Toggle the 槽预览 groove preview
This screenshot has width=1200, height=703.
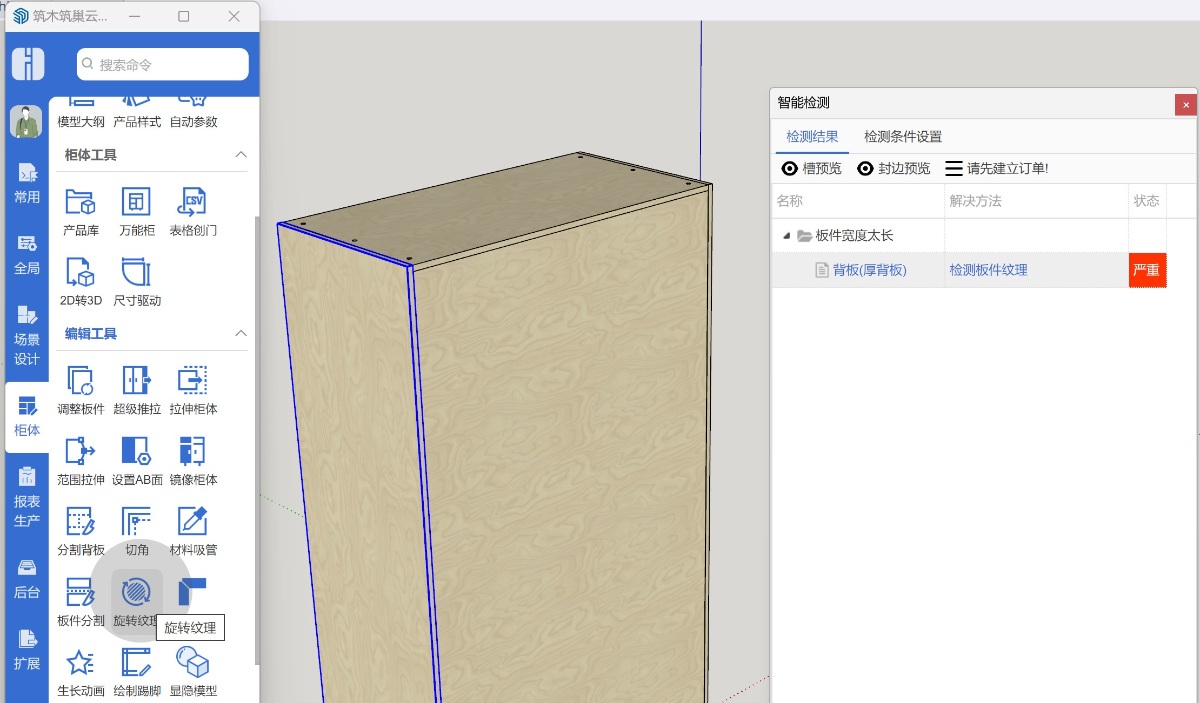pos(811,168)
